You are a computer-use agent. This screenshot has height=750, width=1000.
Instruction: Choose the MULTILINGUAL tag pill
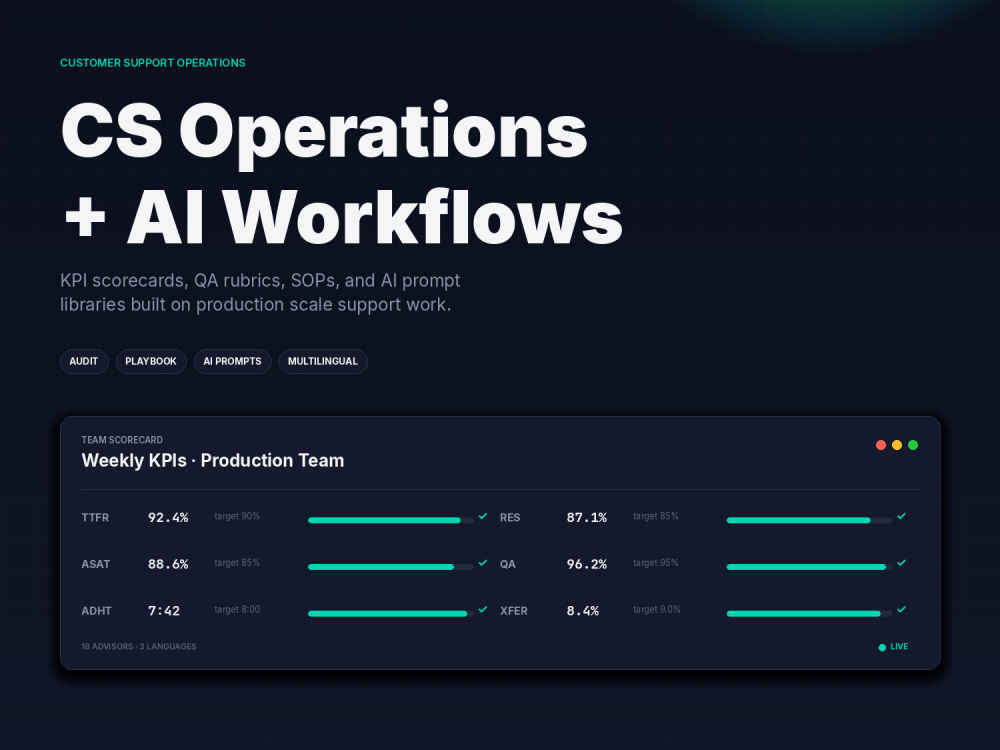[x=323, y=362]
